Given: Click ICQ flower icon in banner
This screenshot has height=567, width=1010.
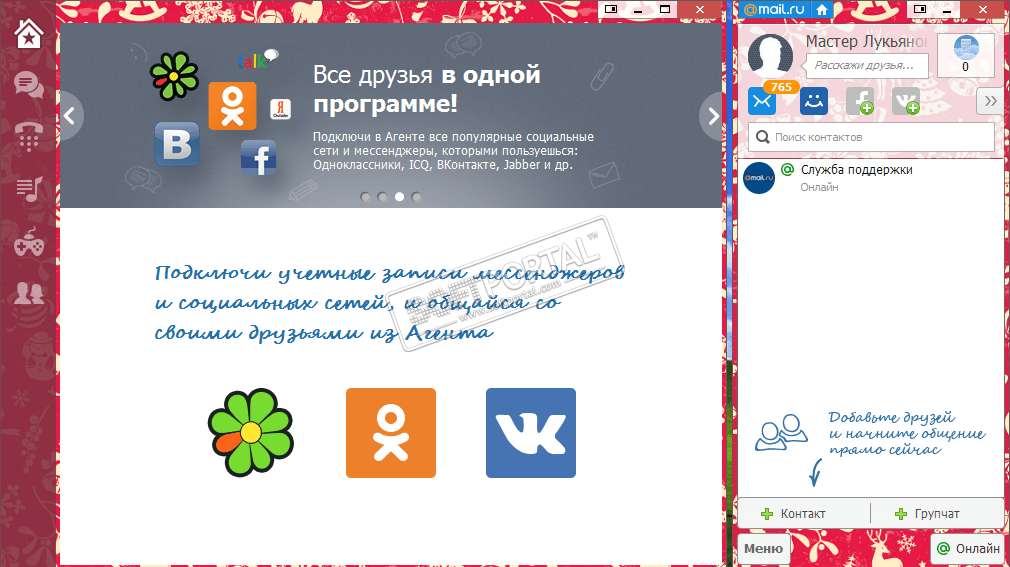Looking at the screenshot, I should click(x=174, y=76).
